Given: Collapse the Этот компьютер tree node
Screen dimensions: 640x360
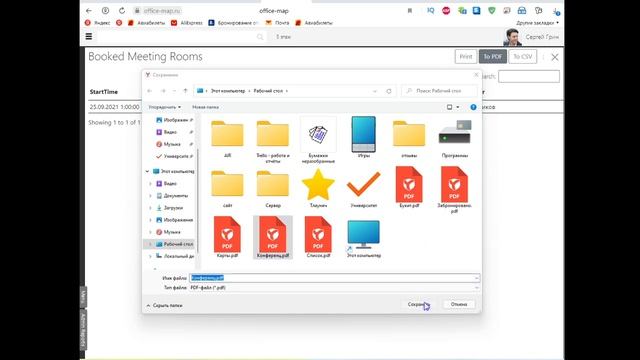Looking at the screenshot, I should [147, 171].
